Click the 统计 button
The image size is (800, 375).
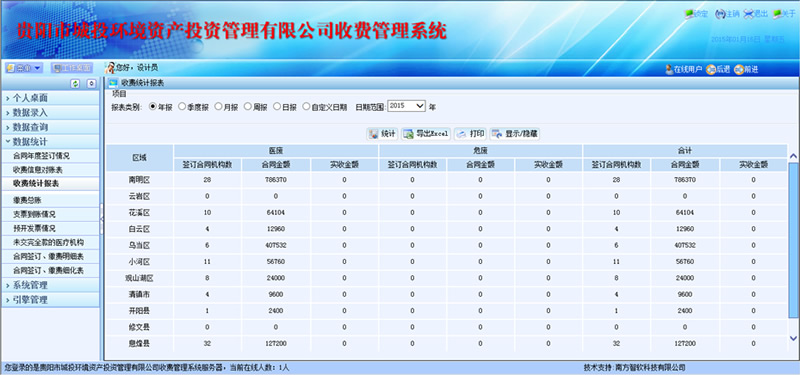tap(382, 134)
